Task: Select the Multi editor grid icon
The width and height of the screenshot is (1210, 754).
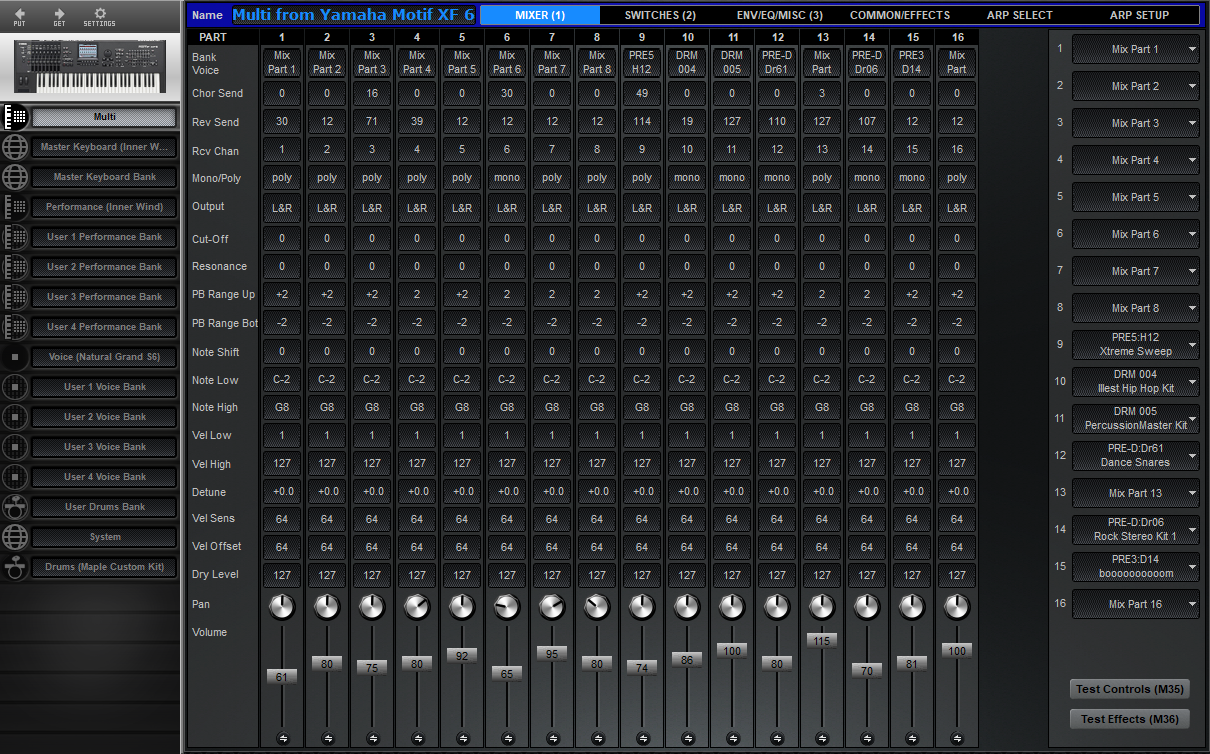Action: (15, 116)
